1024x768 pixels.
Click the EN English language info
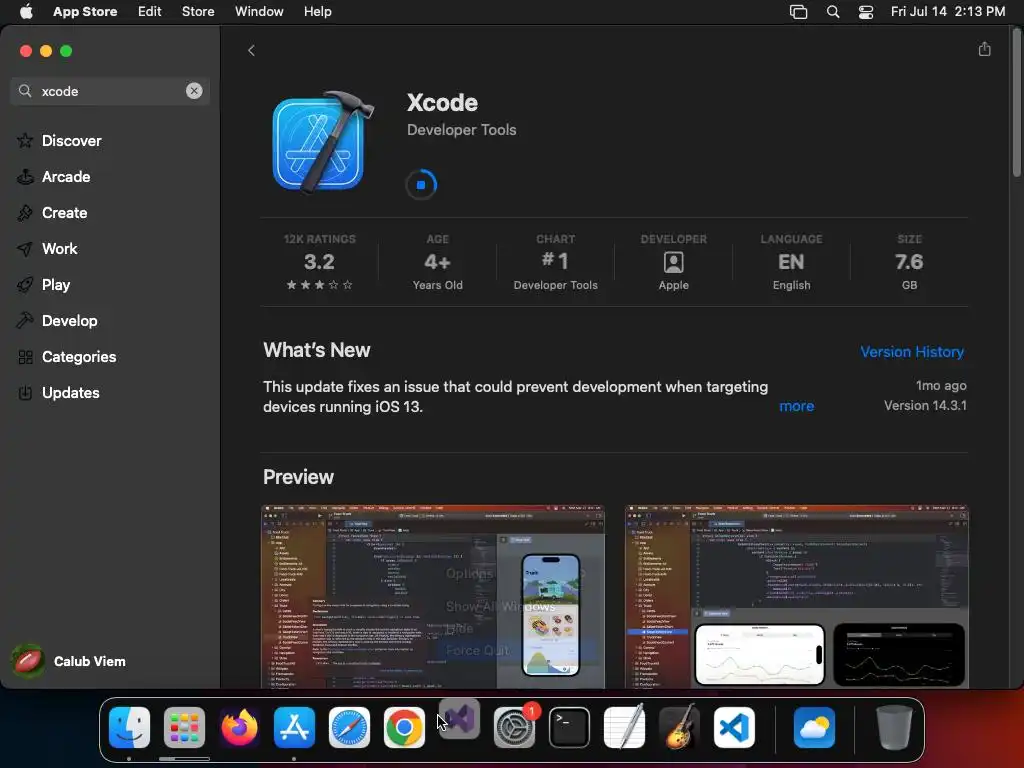[x=791, y=262]
